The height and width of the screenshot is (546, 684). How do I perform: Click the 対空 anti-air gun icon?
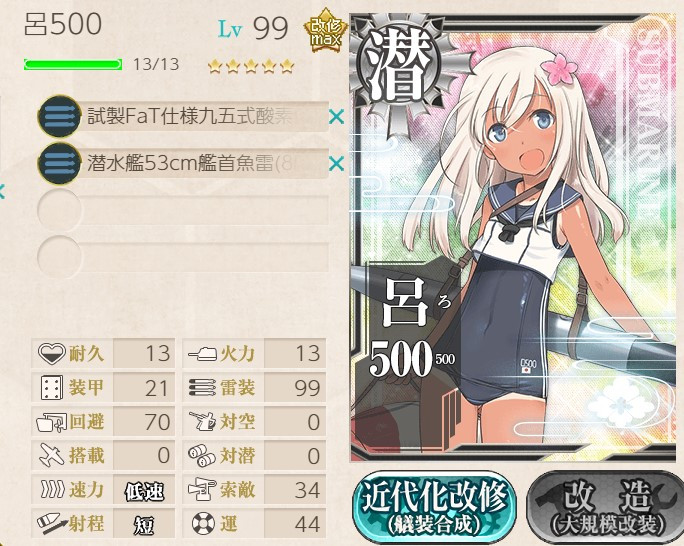[x=202, y=421]
